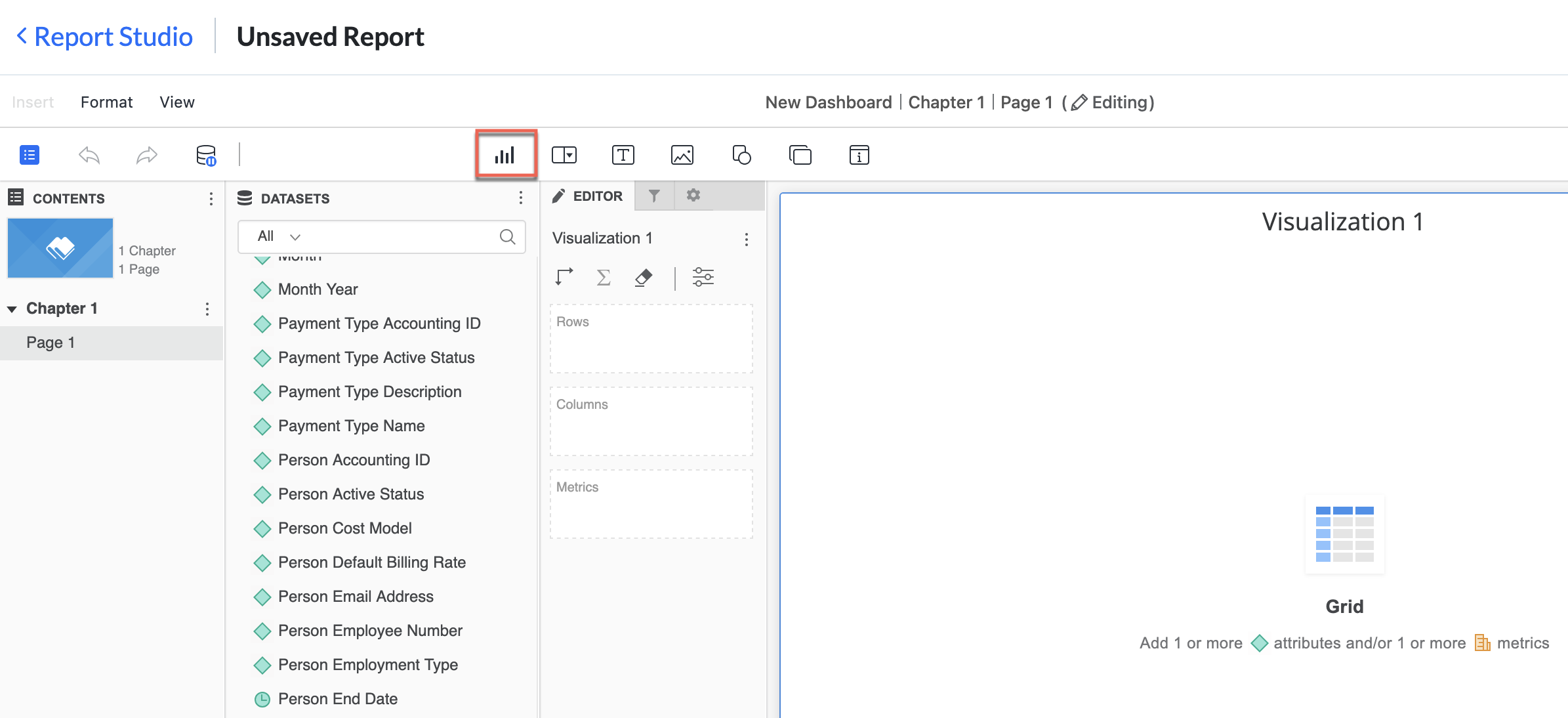Collapse the Chapter 1 tree arrow

[x=12, y=309]
